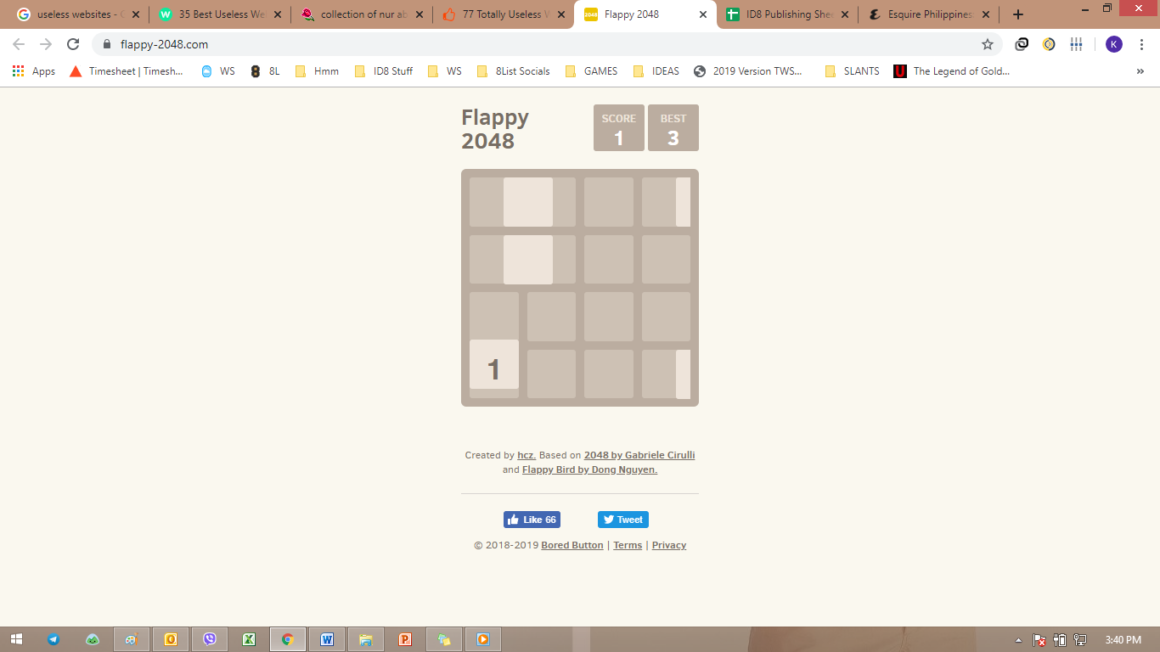Open the Hmm bookmark folder
This screenshot has width=1160, height=652.
tap(317, 71)
